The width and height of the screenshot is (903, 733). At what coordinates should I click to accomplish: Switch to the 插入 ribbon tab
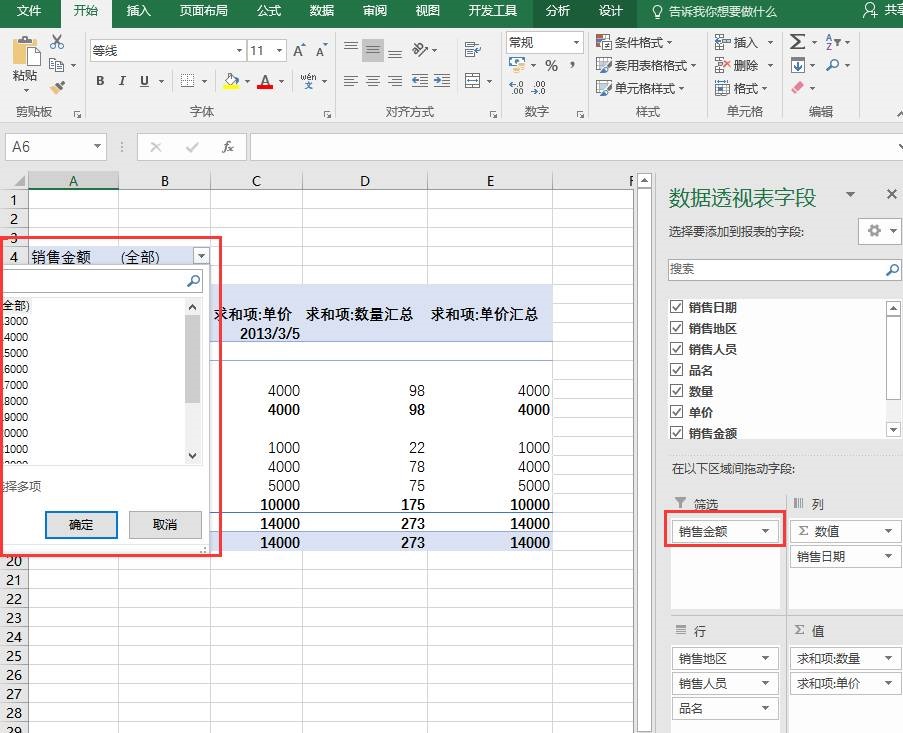pos(138,11)
